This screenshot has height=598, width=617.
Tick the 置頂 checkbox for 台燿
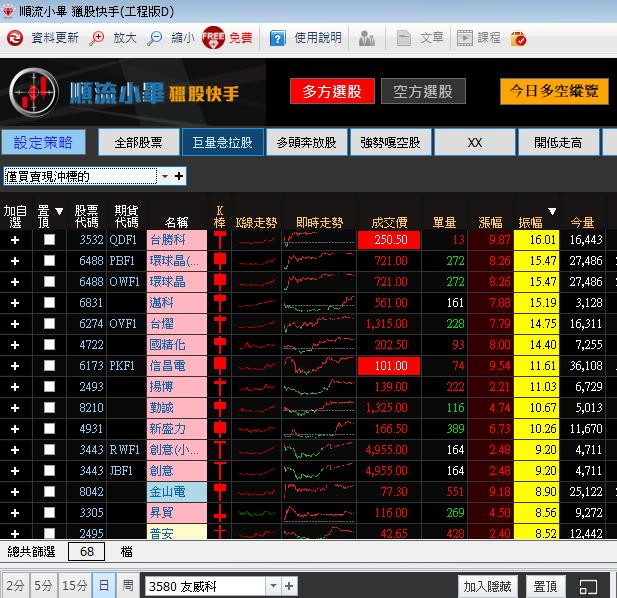(50, 323)
